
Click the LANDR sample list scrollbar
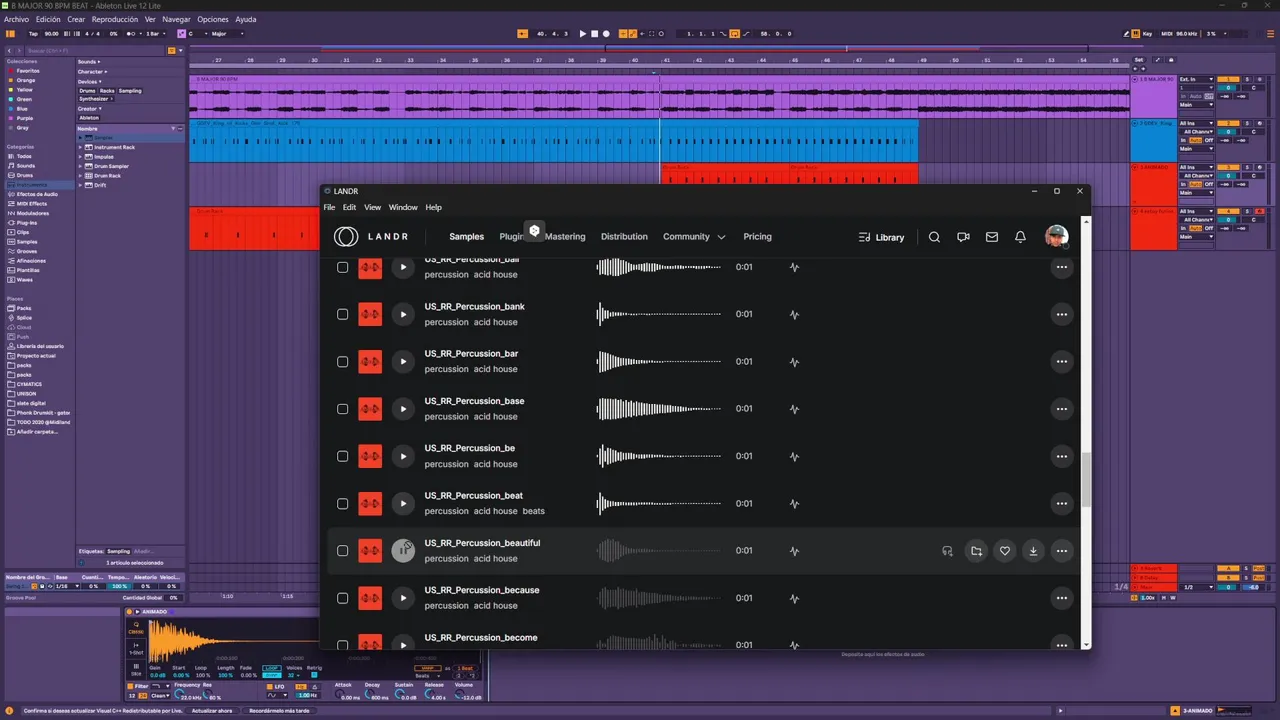1086,480
